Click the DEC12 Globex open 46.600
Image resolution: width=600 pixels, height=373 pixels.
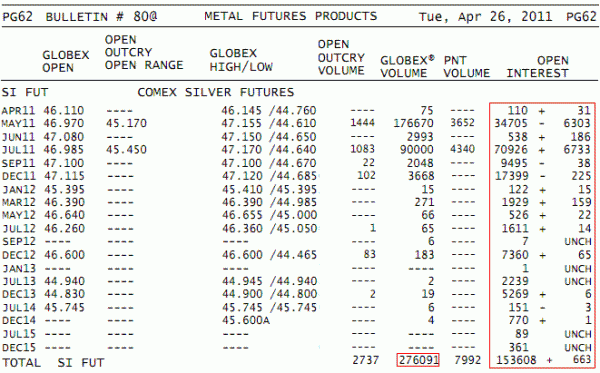pos(64,255)
